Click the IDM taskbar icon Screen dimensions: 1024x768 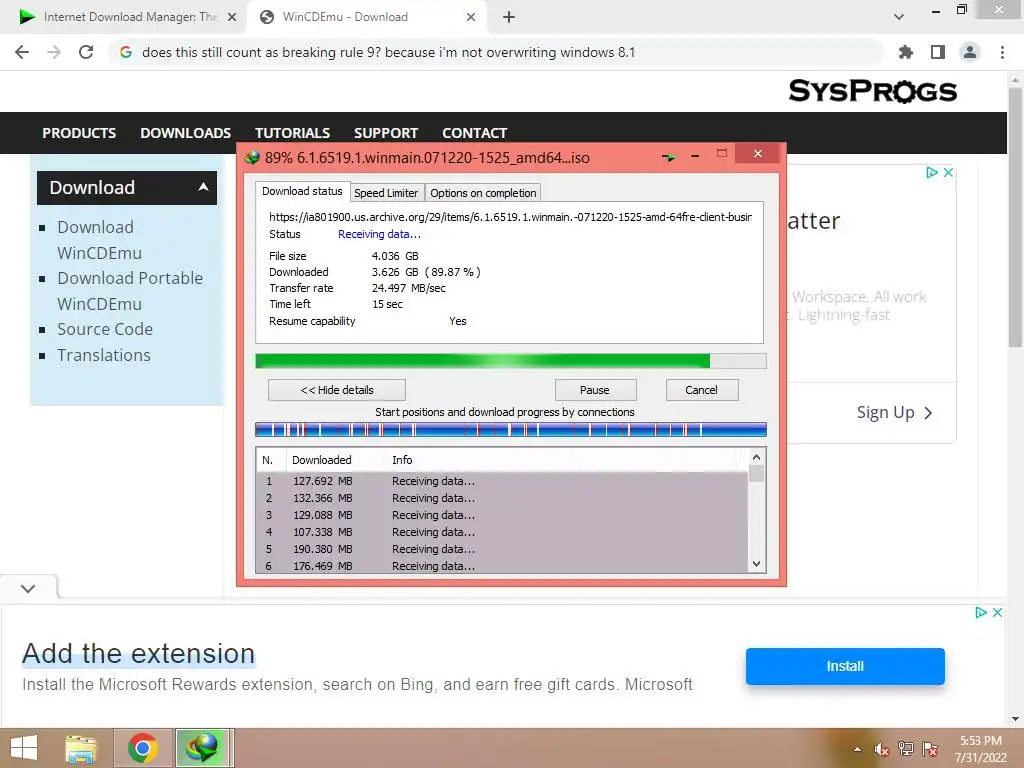pos(202,748)
